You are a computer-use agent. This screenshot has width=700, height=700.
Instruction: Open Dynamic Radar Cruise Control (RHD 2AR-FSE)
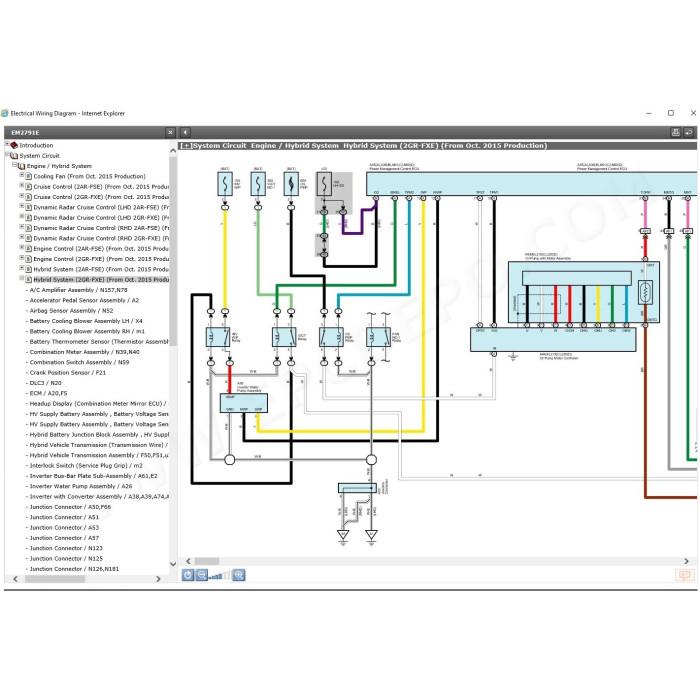click(x=101, y=228)
